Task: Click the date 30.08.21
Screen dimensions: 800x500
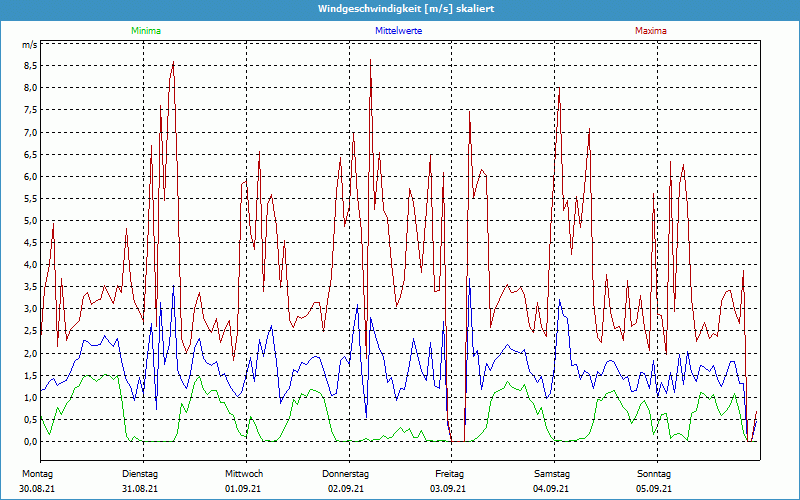Action: [x=37, y=489]
